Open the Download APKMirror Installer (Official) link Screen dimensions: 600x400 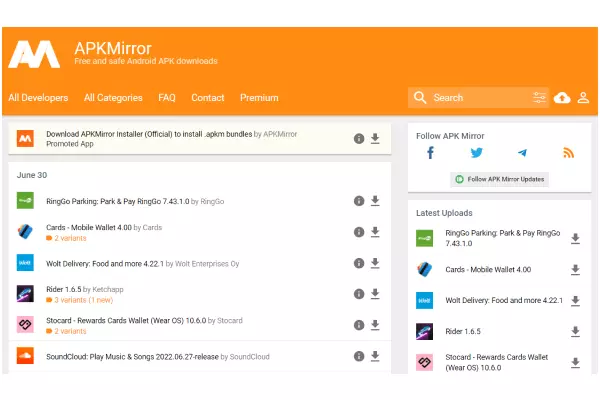(149, 134)
